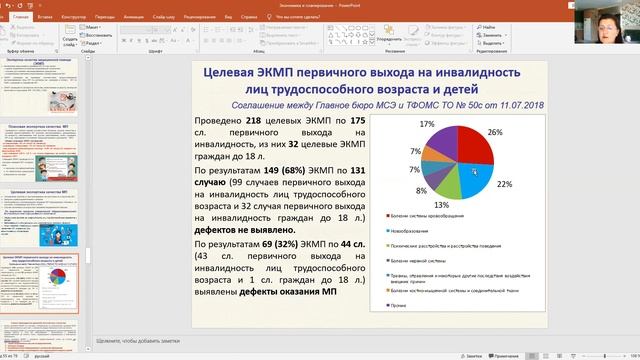Select the oval shape in the shapes gallery
The width and height of the screenshot is (640, 360).
358,28
